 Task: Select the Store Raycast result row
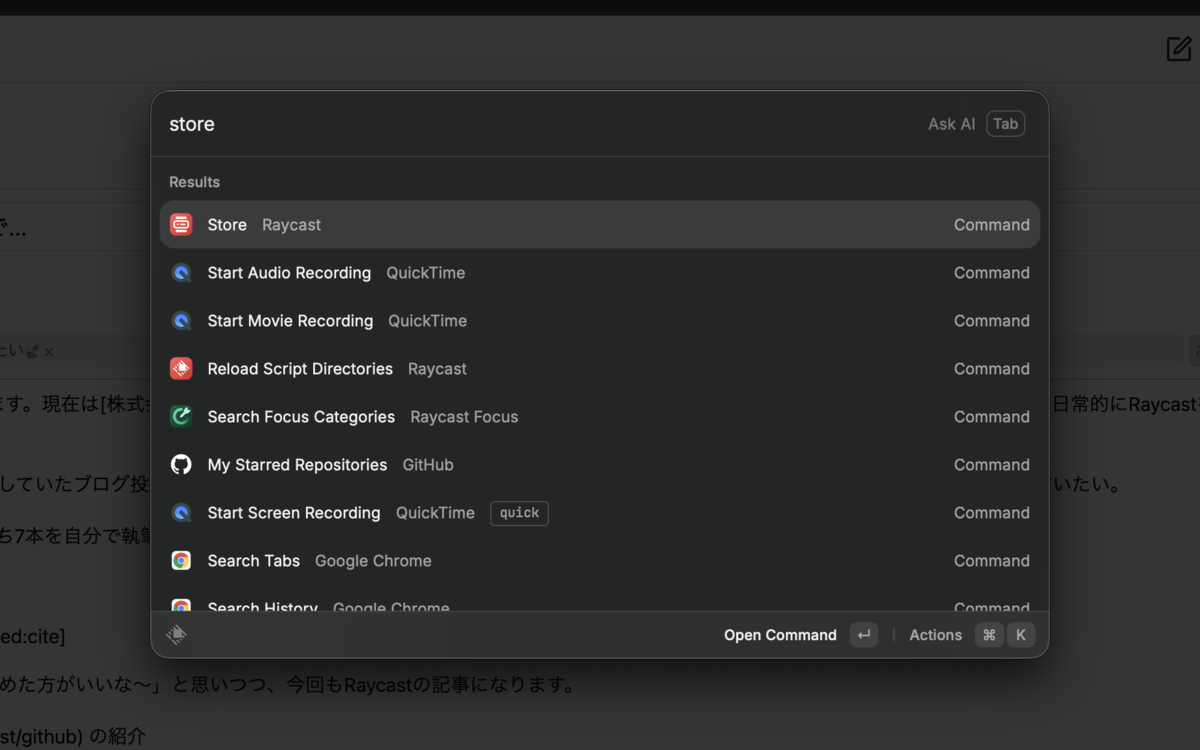pyautogui.click(x=600, y=225)
